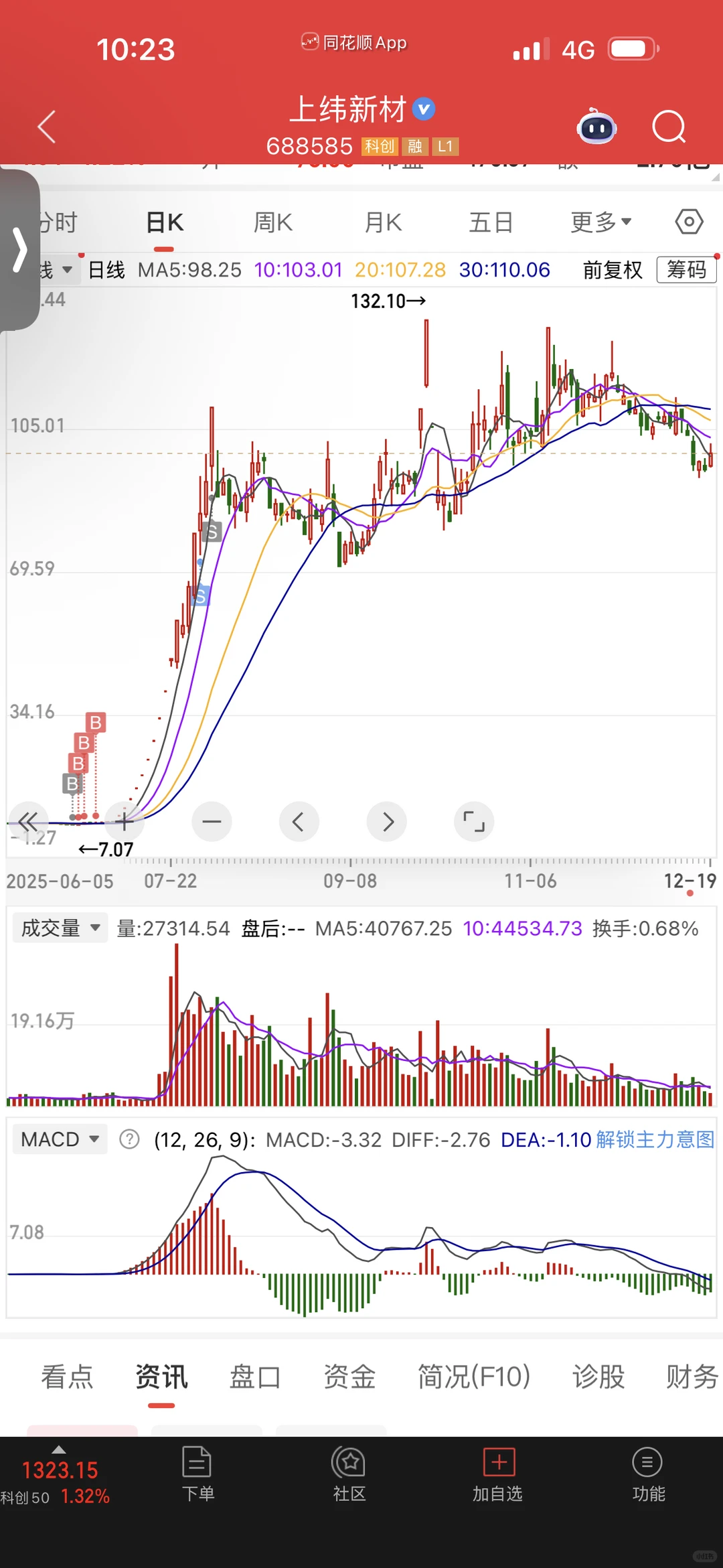Zoom out chart with minus button
The image size is (723, 1568).
tap(212, 821)
